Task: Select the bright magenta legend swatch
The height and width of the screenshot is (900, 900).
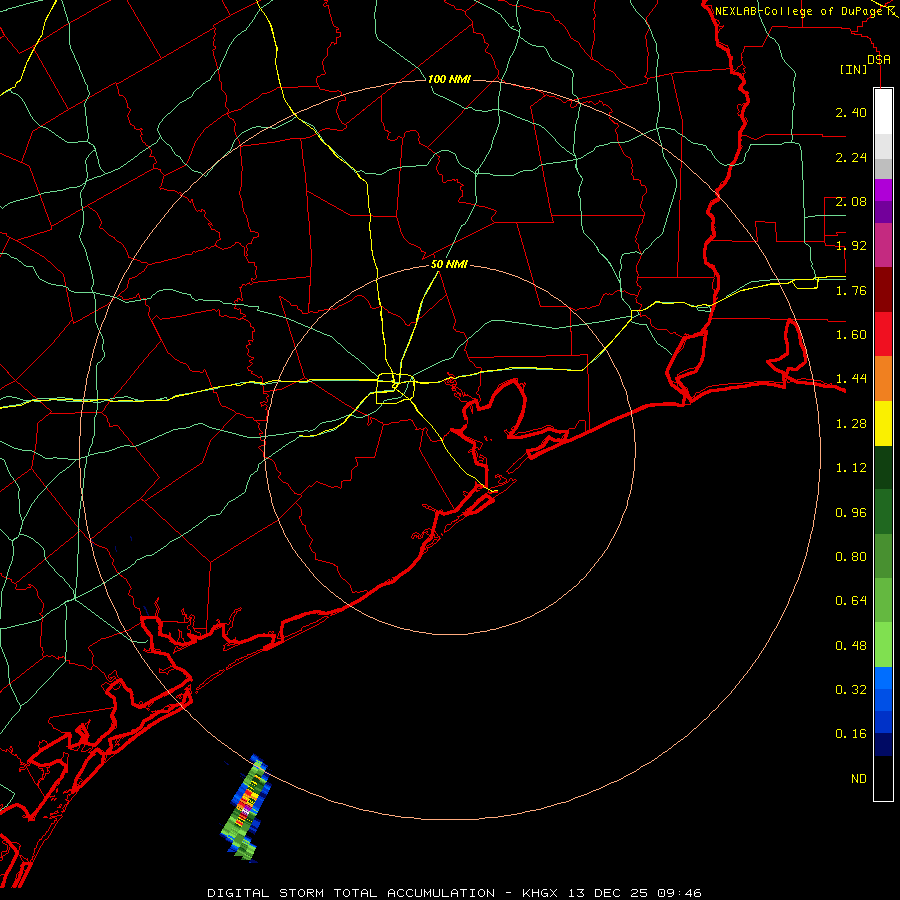Action: pyautogui.click(x=883, y=190)
